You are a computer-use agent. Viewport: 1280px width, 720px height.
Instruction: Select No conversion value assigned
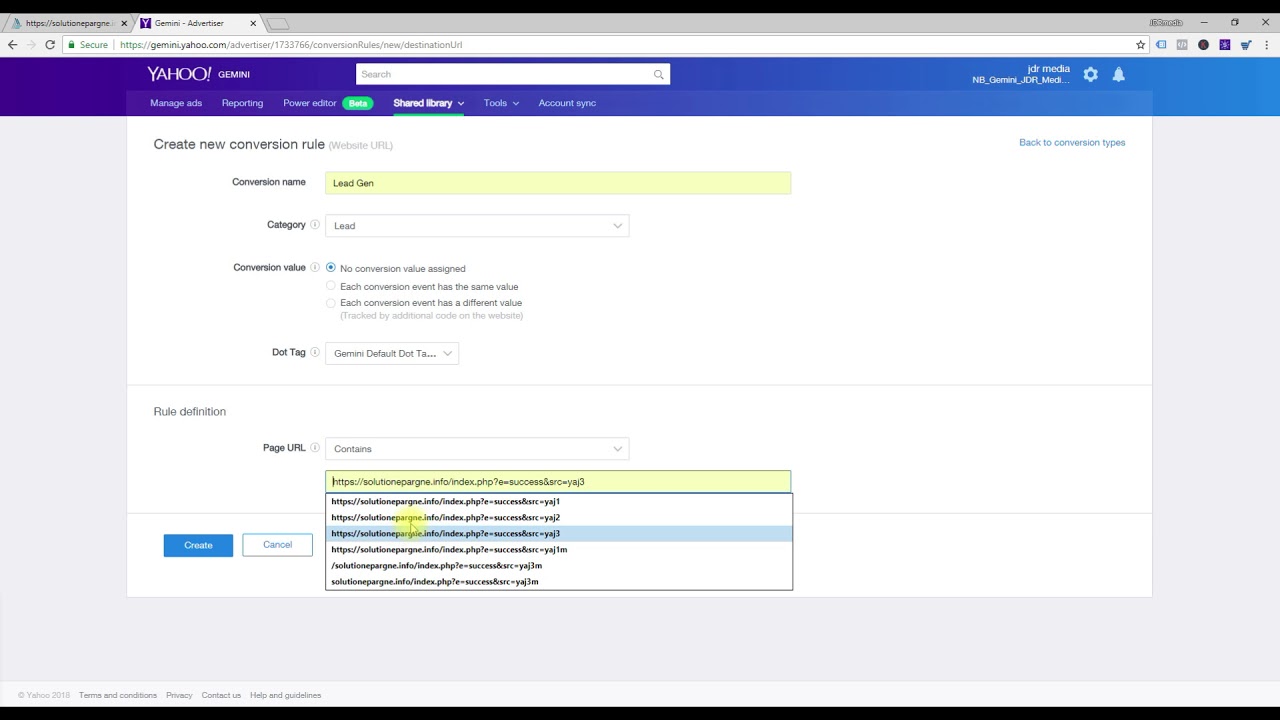point(331,268)
